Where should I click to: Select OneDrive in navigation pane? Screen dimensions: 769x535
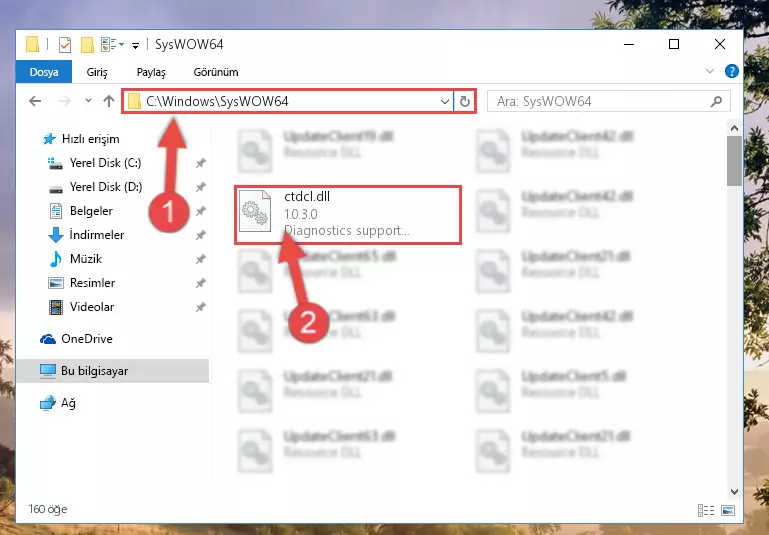click(x=87, y=339)
